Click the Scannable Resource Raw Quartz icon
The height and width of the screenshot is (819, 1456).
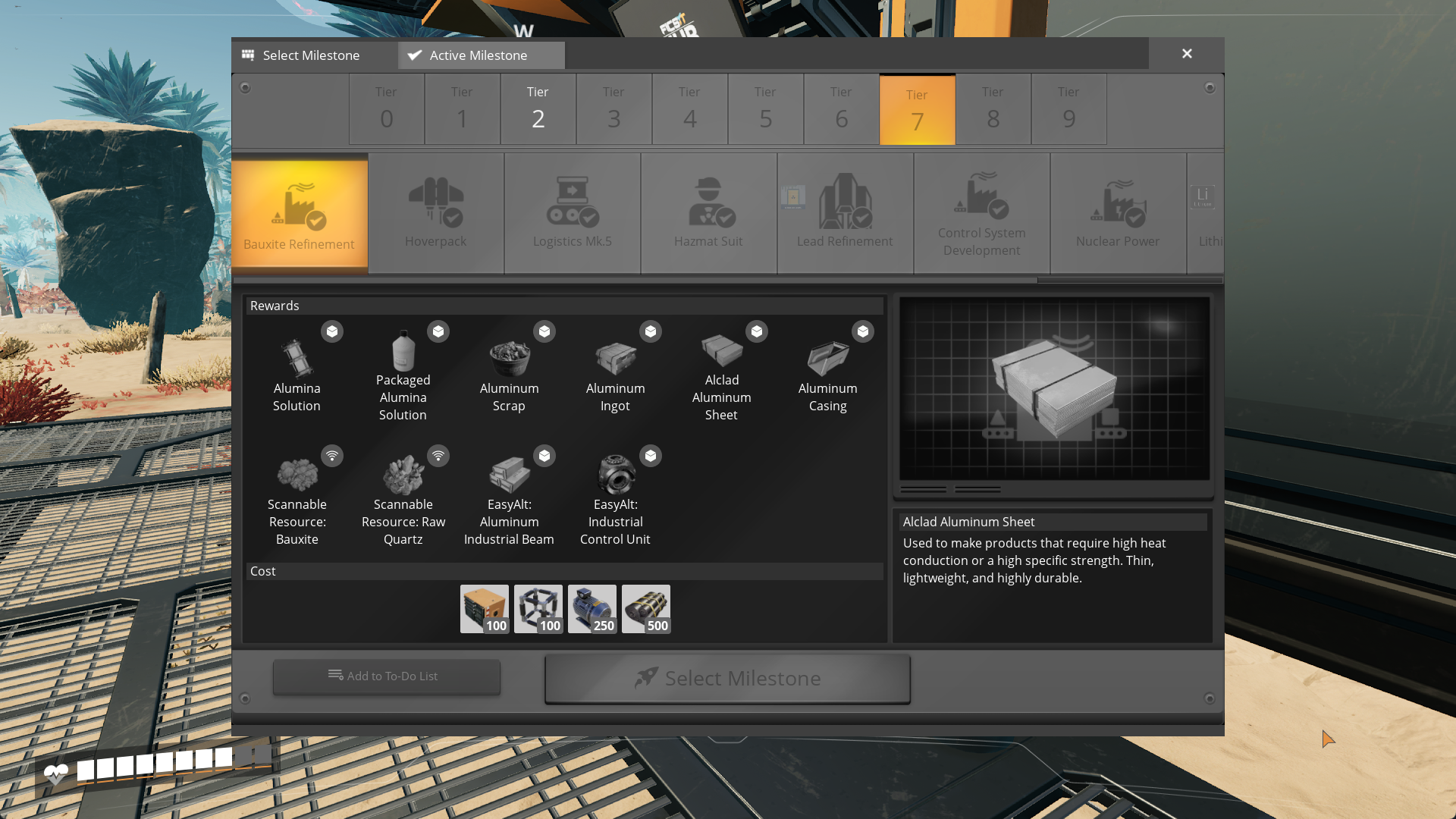point(403,475)
